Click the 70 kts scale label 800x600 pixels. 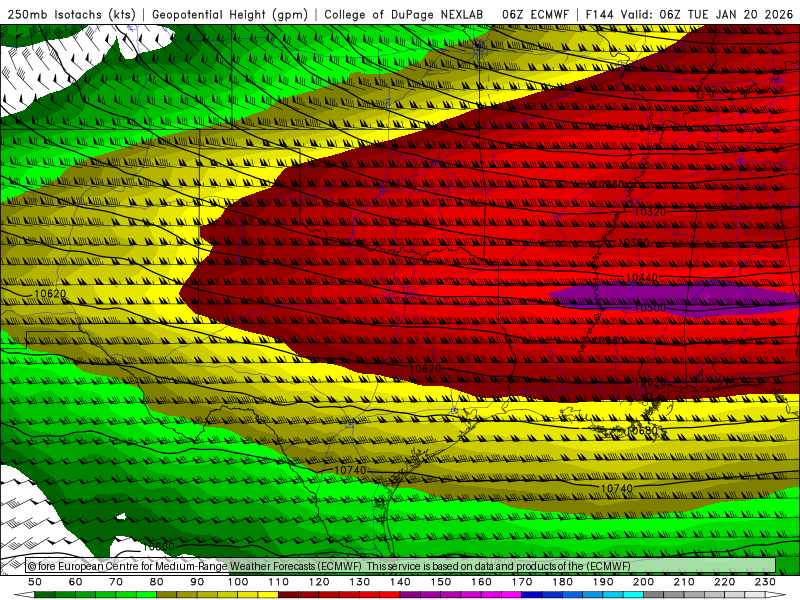point(116,582)
